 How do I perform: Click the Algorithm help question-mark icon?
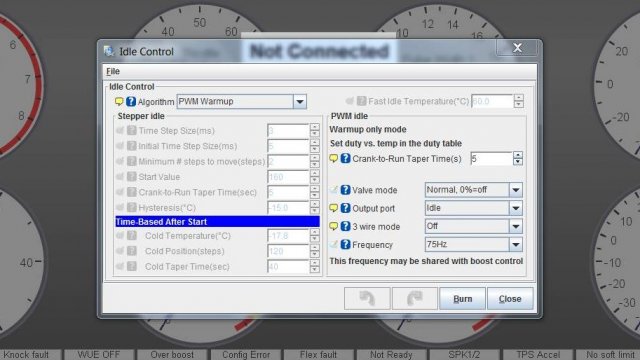point(131,102)
